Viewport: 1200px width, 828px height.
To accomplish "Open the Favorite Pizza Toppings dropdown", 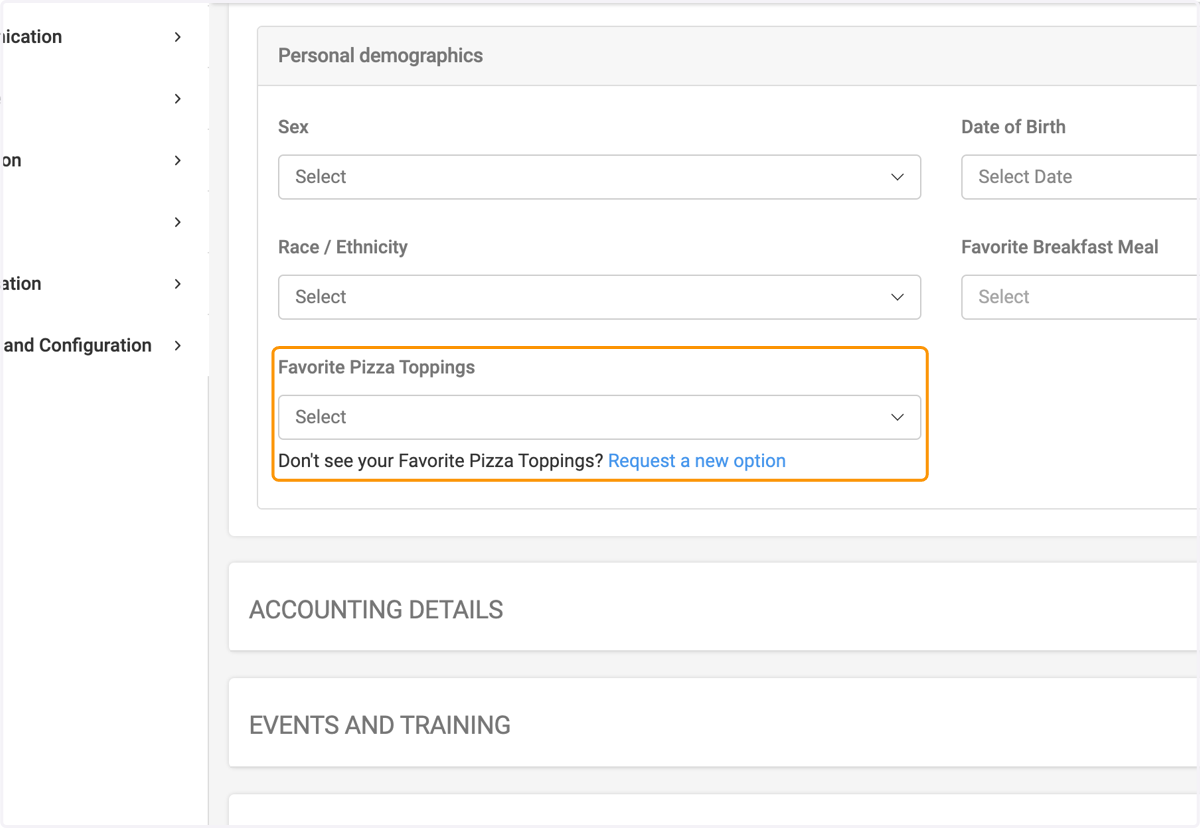I will (599, 417).
